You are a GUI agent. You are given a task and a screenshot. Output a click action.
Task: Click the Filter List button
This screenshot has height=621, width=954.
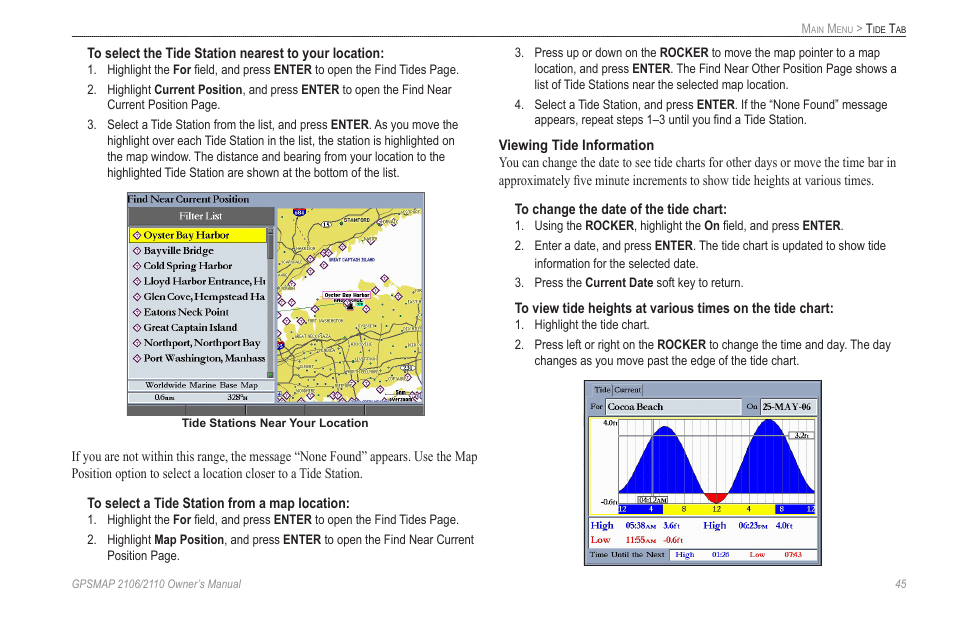201,216
